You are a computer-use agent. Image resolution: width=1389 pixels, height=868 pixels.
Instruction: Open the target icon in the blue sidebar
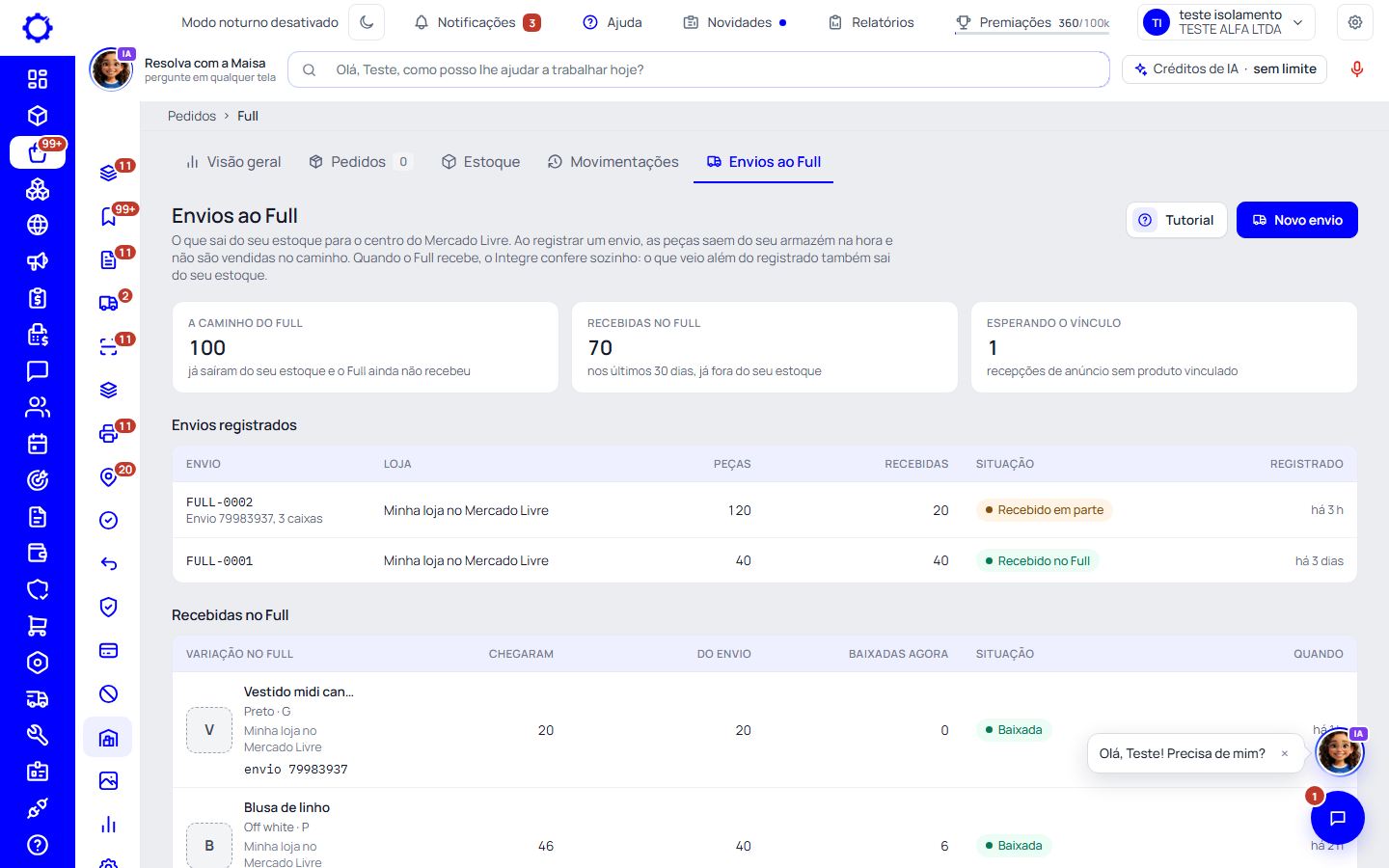(38, 480)
